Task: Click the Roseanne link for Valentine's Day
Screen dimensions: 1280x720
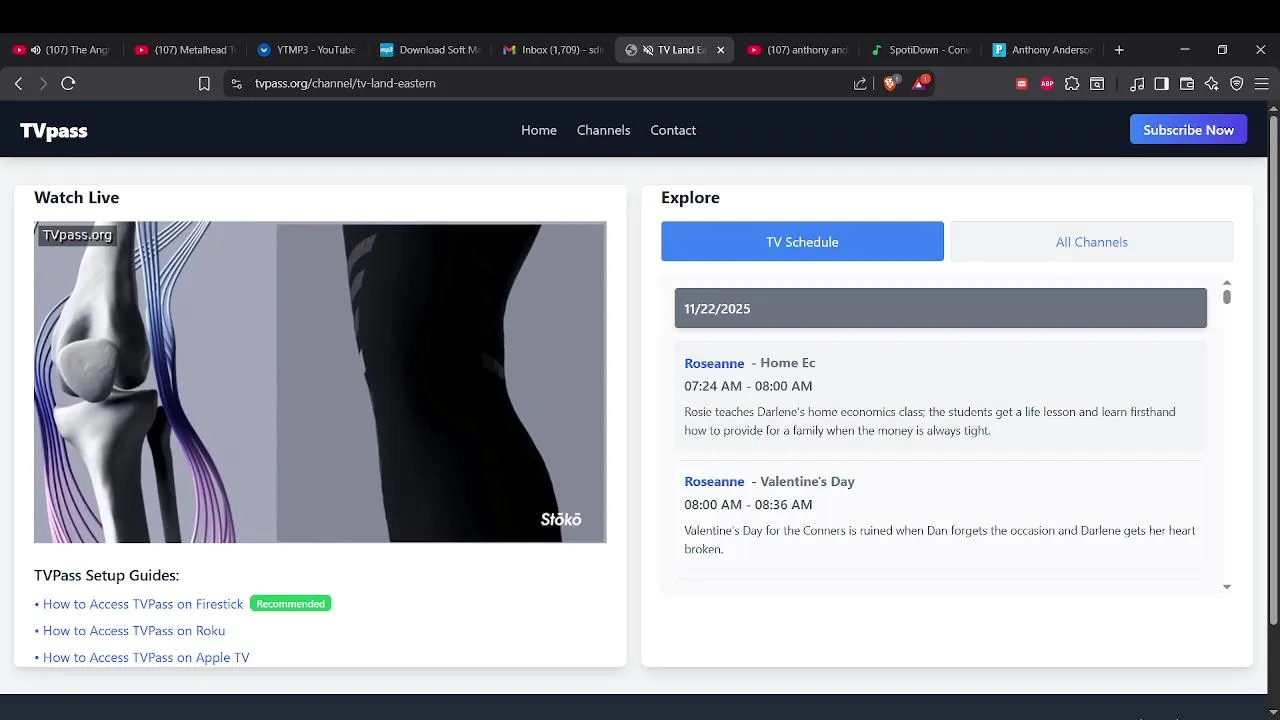Action: [x=714, y=482]
